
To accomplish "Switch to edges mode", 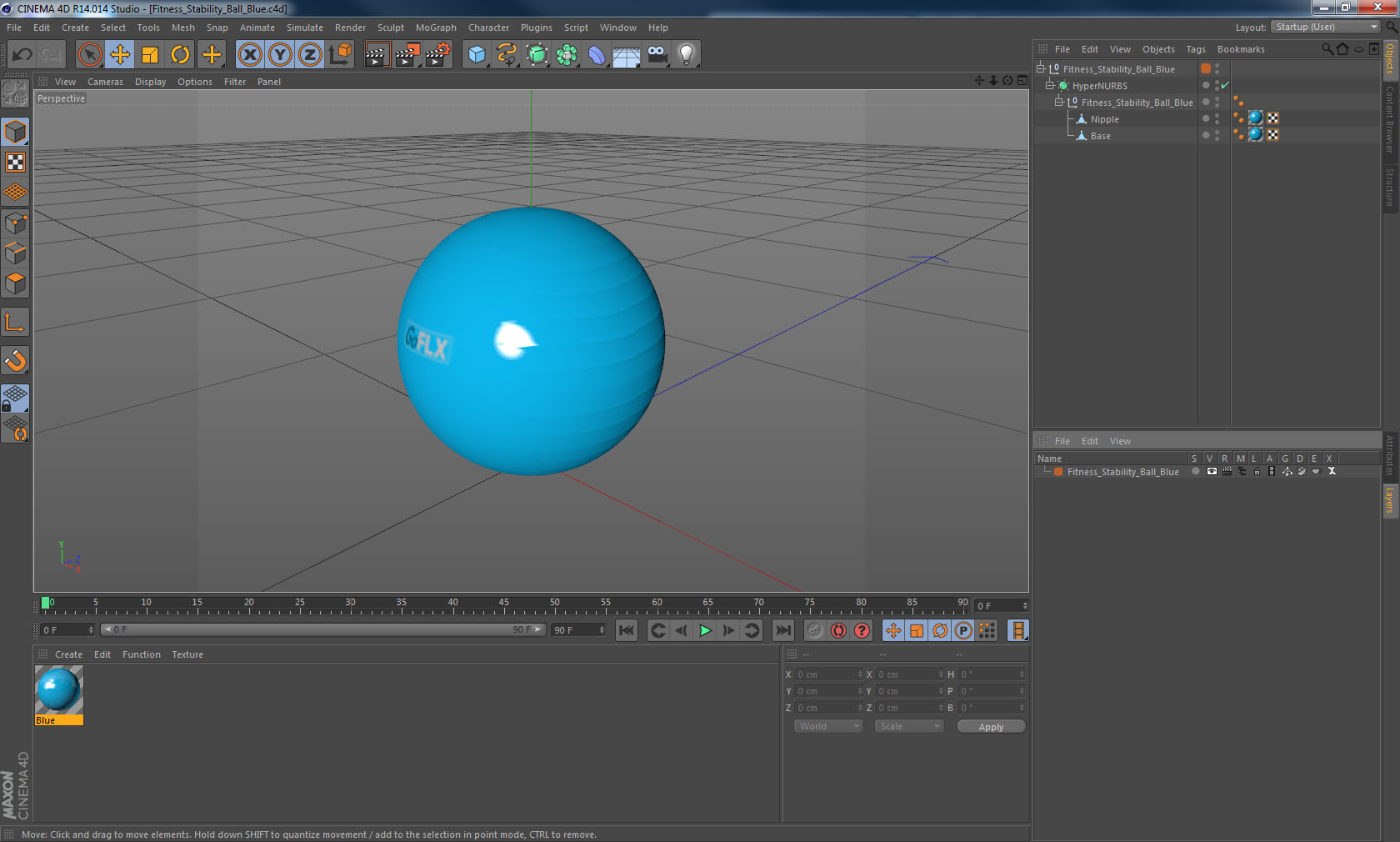I will [16, 253].
